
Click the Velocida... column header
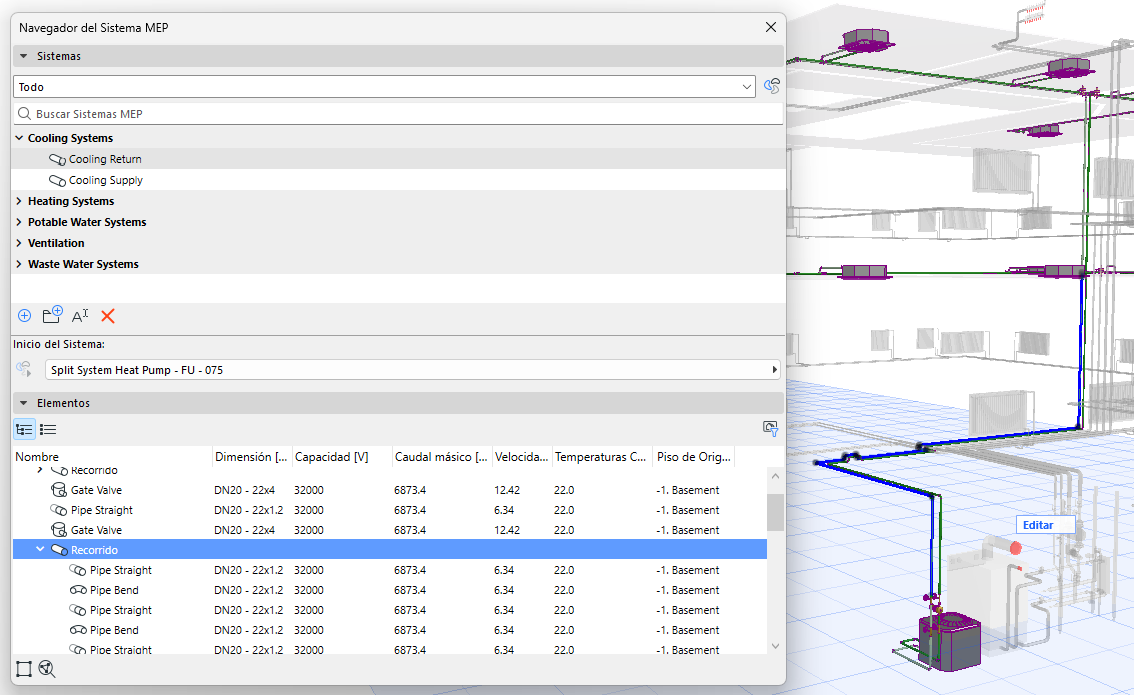(x=521, y=457)
